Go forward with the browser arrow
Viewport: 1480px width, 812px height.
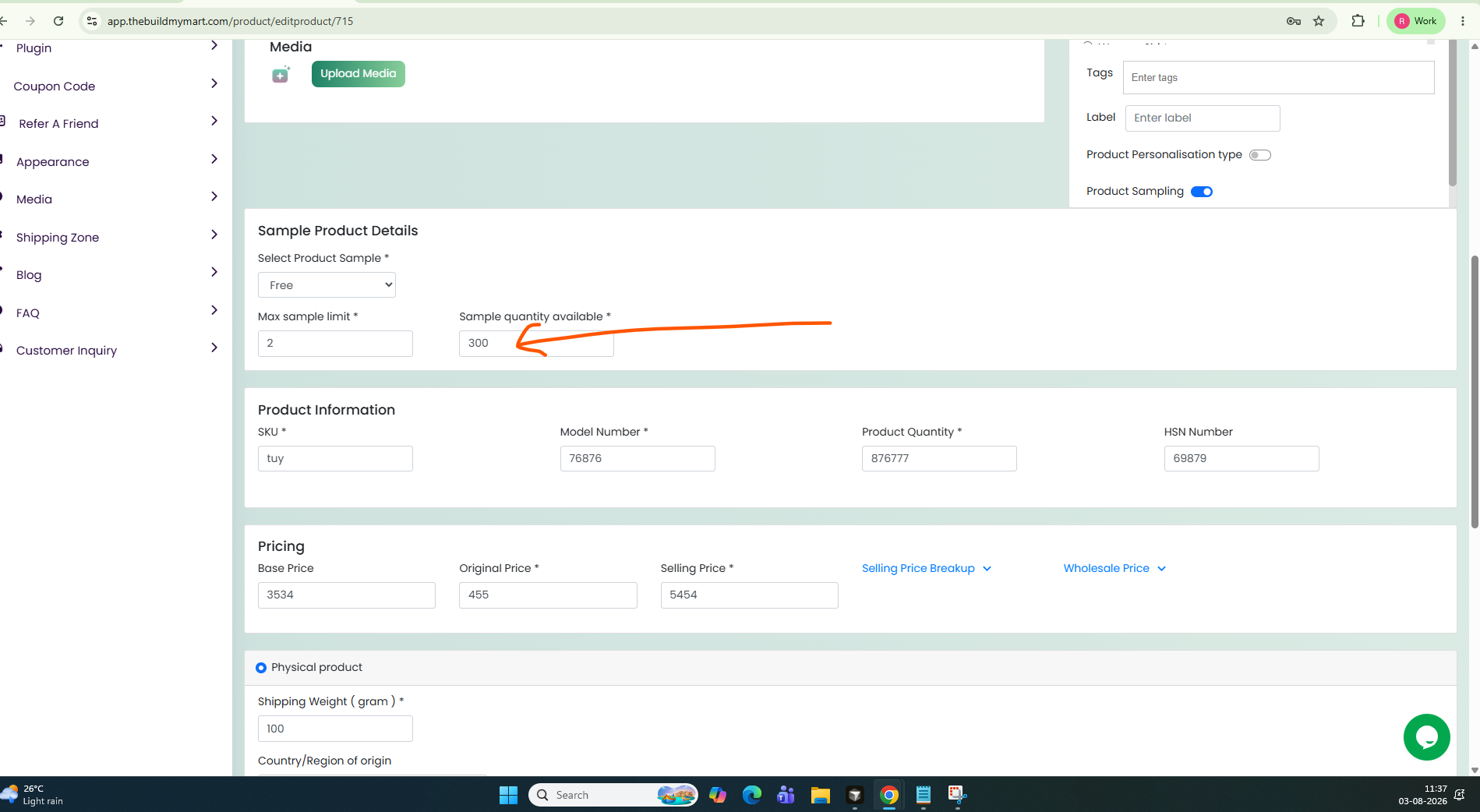point(30,21)
